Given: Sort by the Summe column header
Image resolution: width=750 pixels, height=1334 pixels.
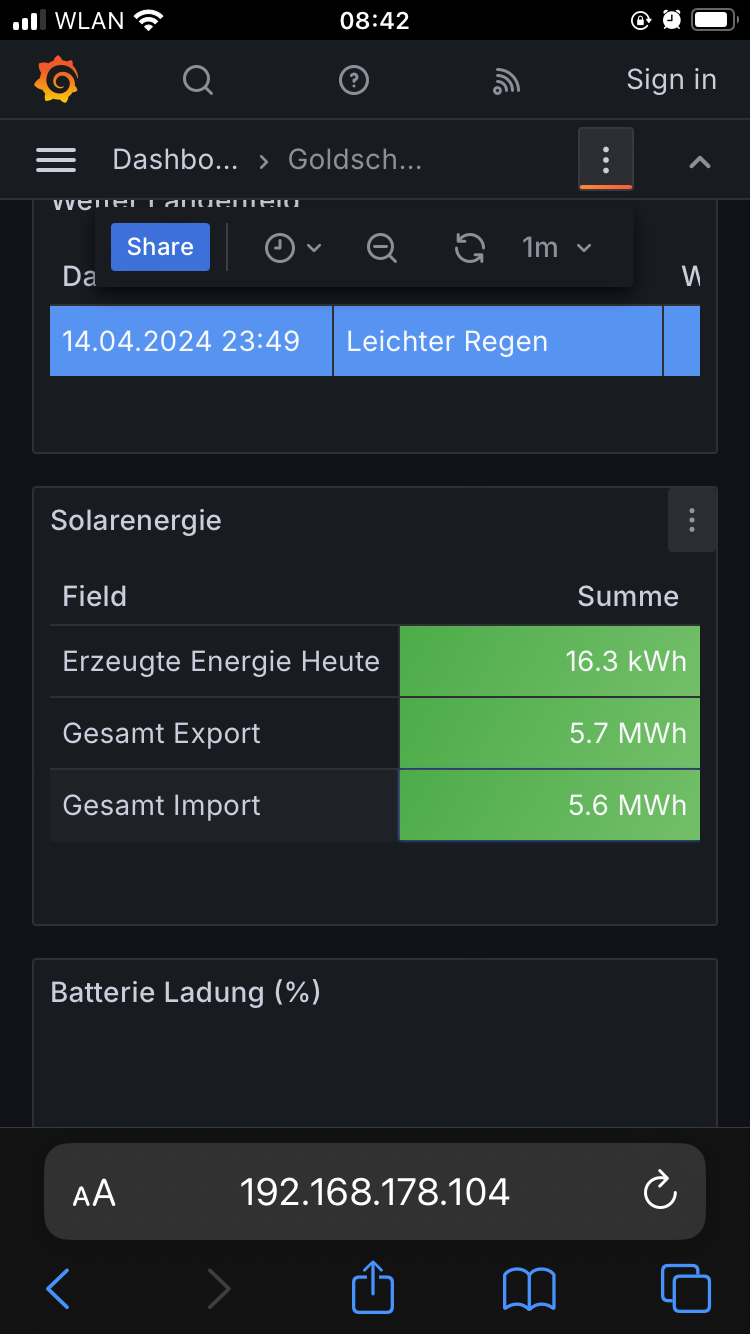Looking at the screenshot, I should pos(628,596).
